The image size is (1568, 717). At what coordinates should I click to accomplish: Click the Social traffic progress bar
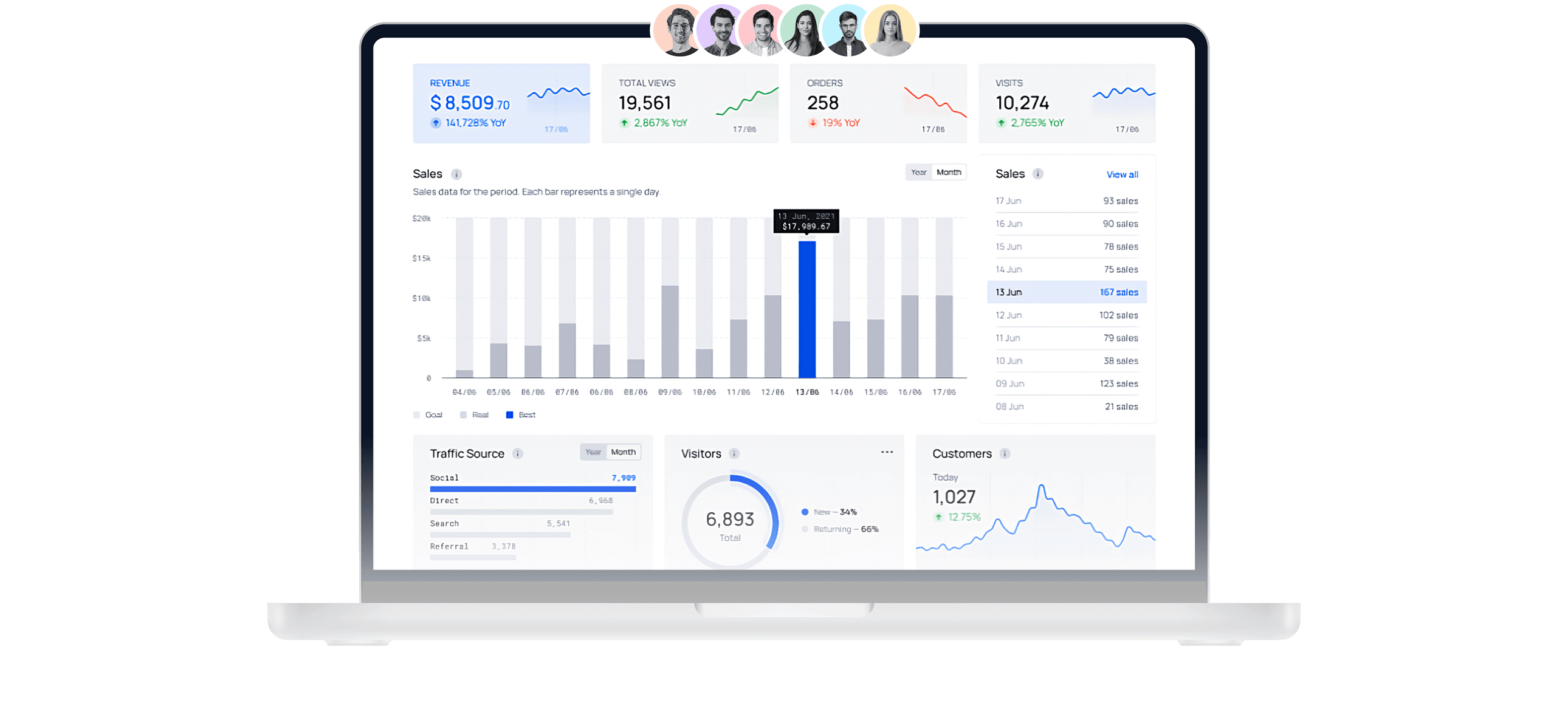coord(532,489)
